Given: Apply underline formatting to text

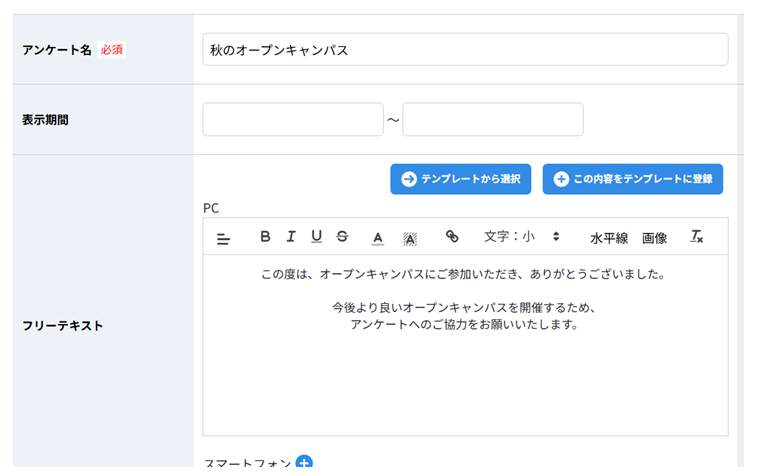Looking at the screenshot, I should pyautogui.click(x=316, y=236).
